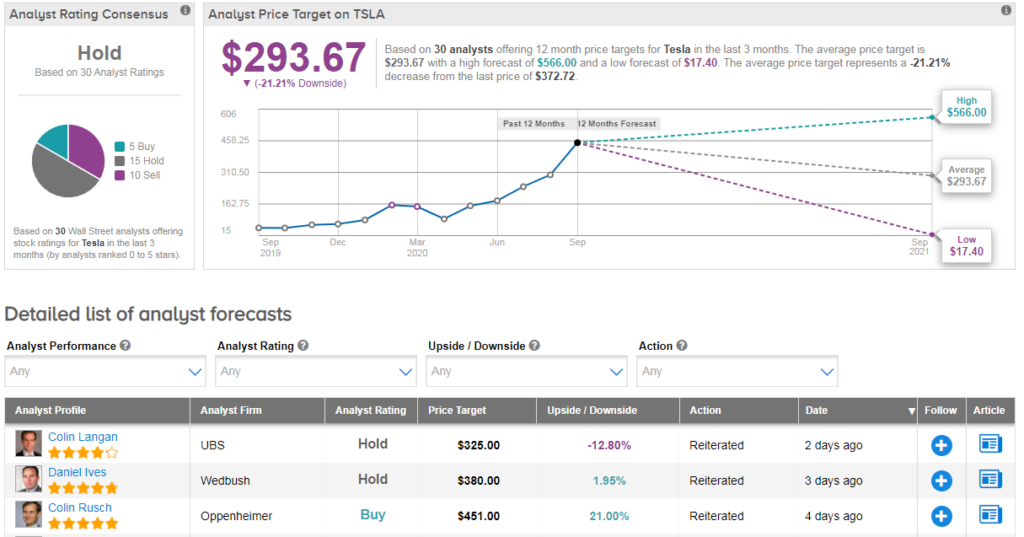Click teal Buy legend swatch
The width and height of the screenshot is (1024, 537).
click(x=120, y=146)
